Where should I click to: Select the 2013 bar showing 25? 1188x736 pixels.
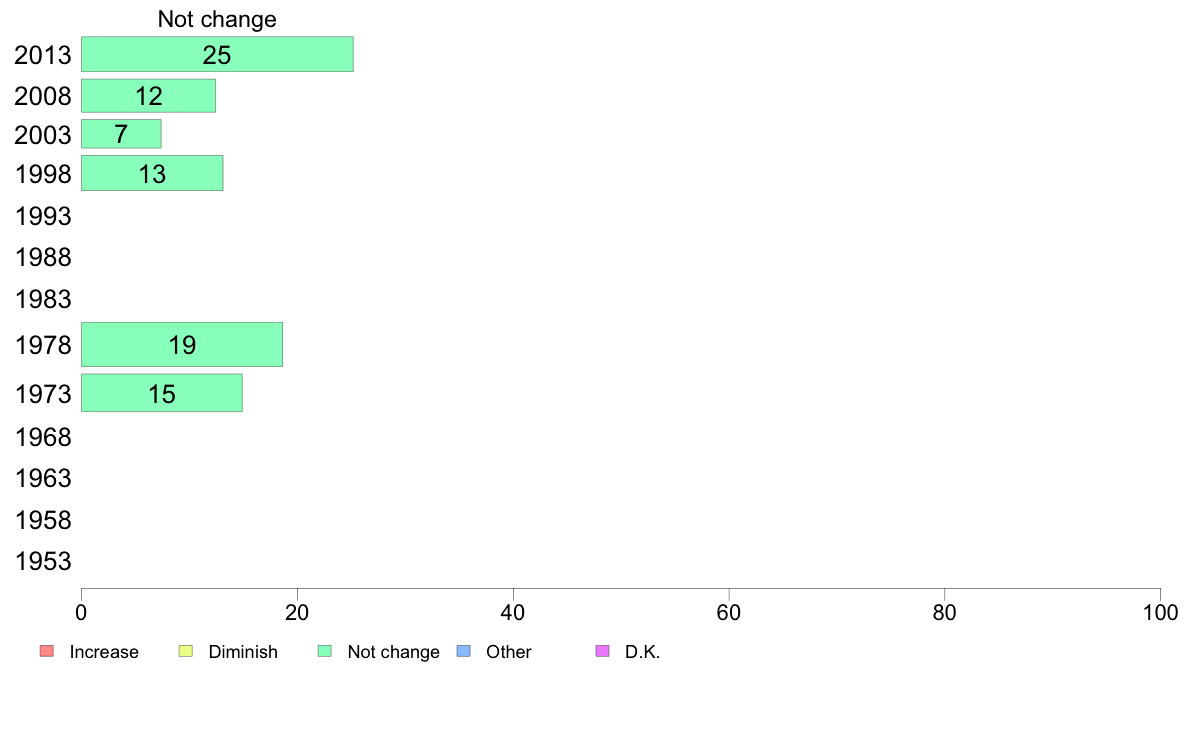(x=217, y=55)
